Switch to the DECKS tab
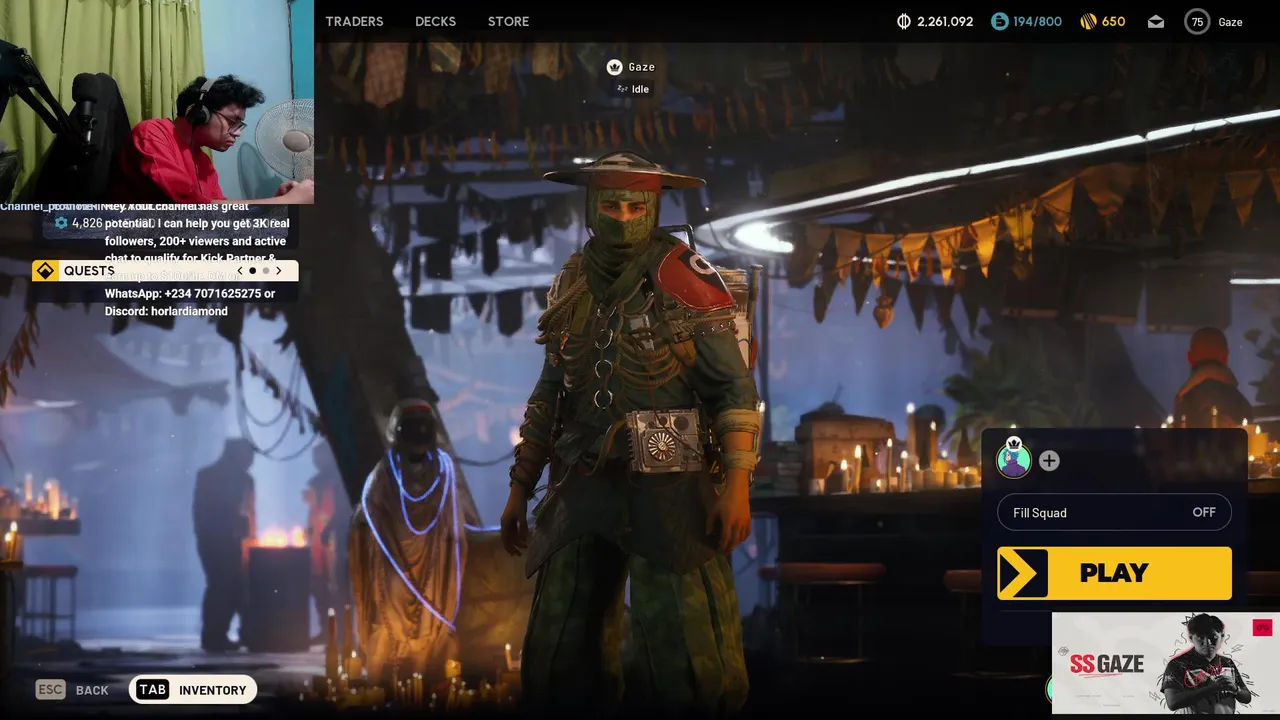 tap(435, 21)
